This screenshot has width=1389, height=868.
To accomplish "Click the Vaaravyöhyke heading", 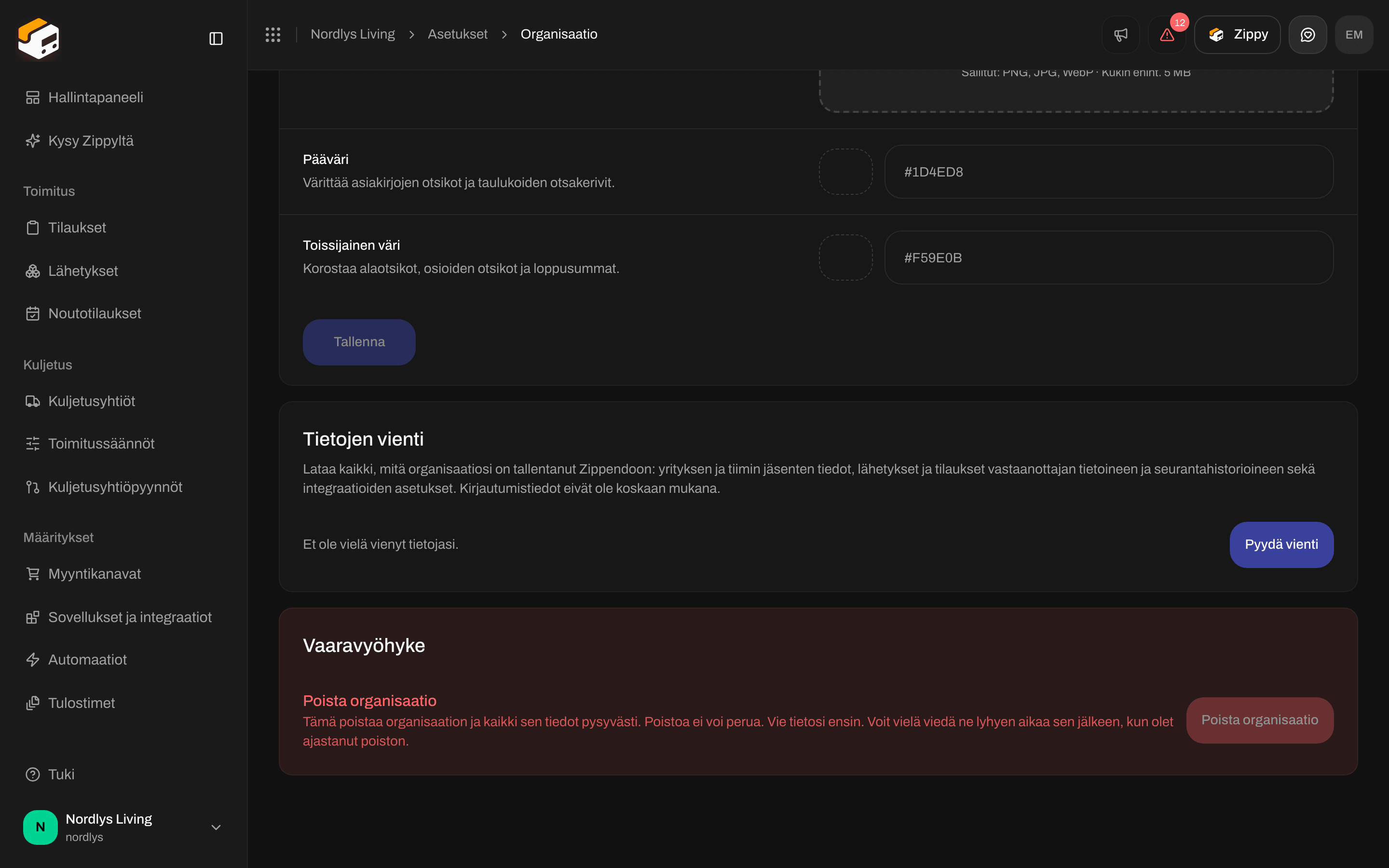I will (x=364, y=645).
